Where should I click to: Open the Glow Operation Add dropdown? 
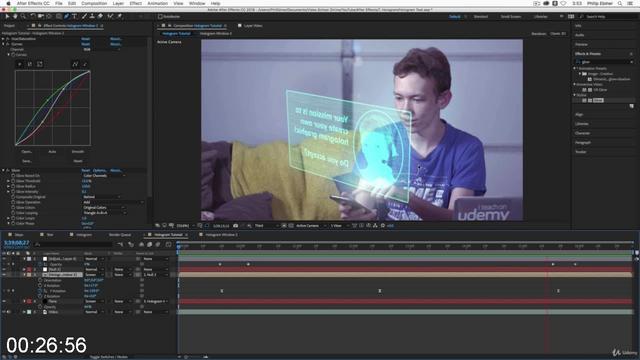[113, 202]
